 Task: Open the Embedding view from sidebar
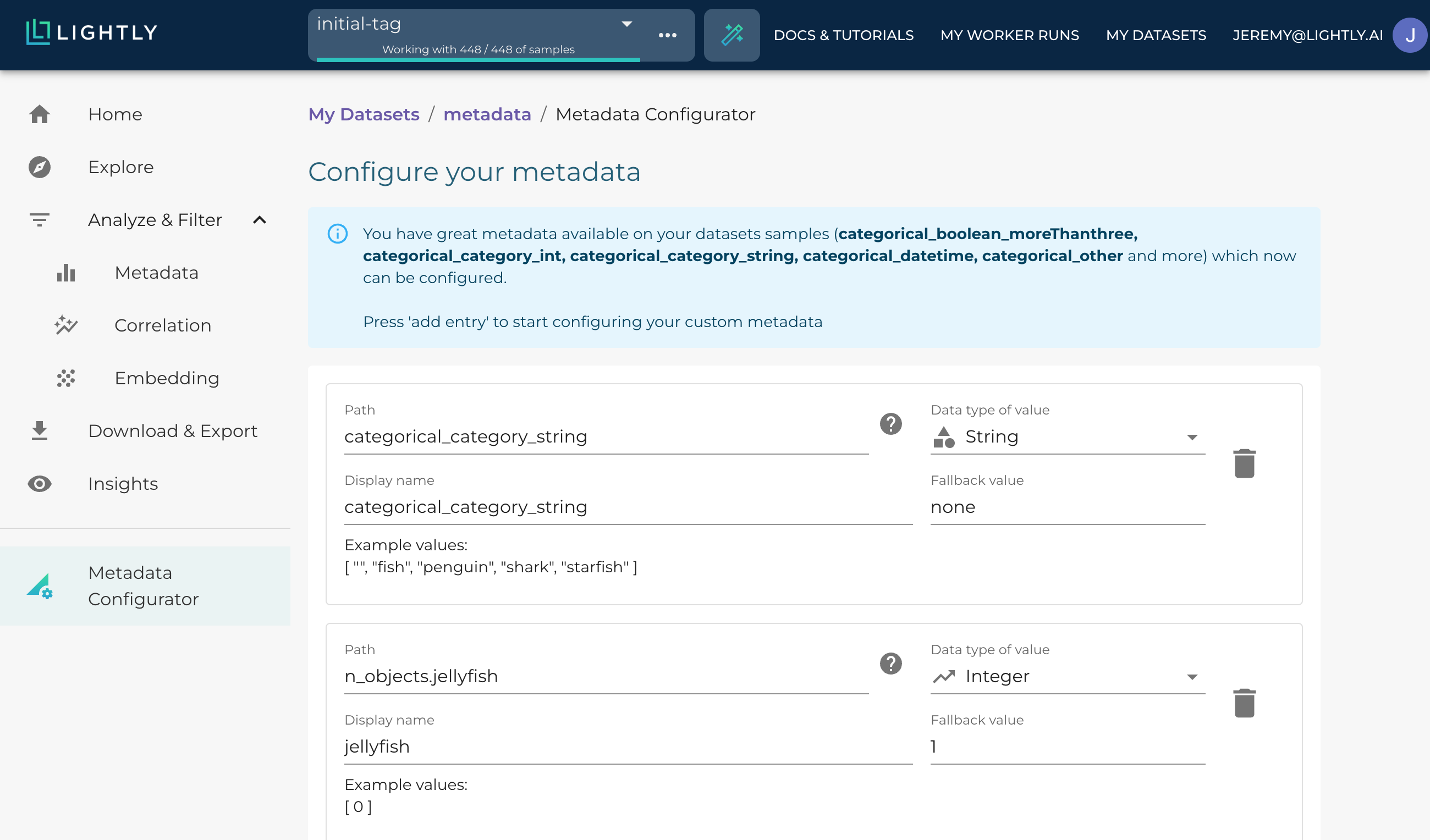[166, 378]
